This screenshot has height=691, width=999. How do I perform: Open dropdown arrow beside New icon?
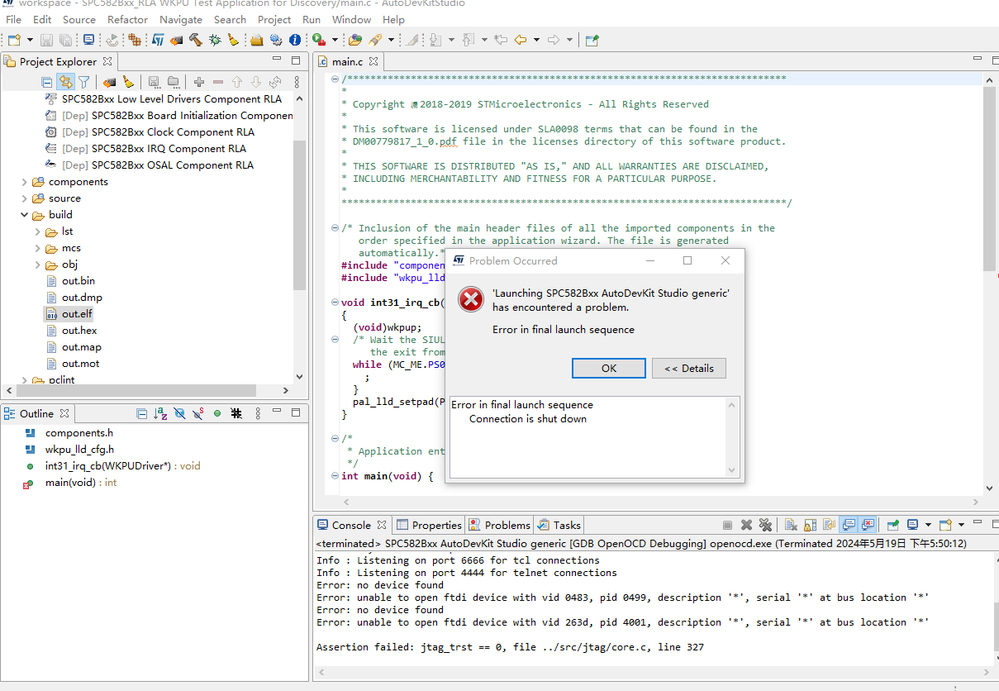tap(30, 40)
